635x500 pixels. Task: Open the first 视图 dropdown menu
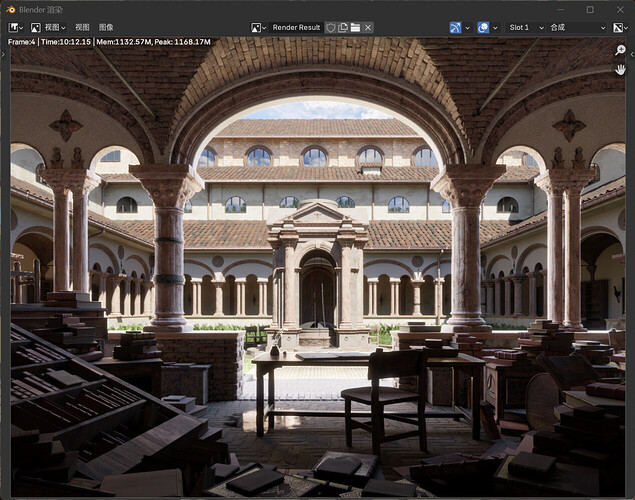(x=56, y=27)
